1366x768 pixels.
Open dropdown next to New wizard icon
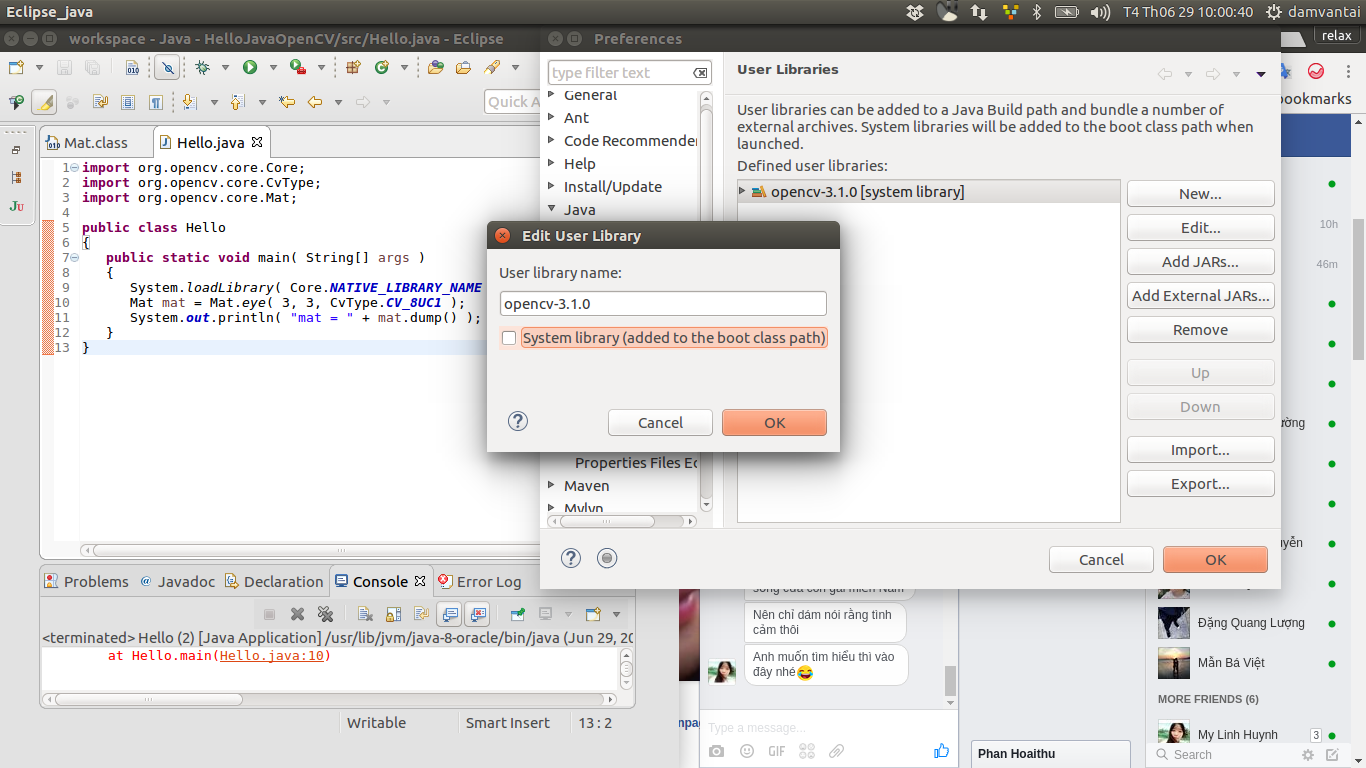tap(40, 68)
